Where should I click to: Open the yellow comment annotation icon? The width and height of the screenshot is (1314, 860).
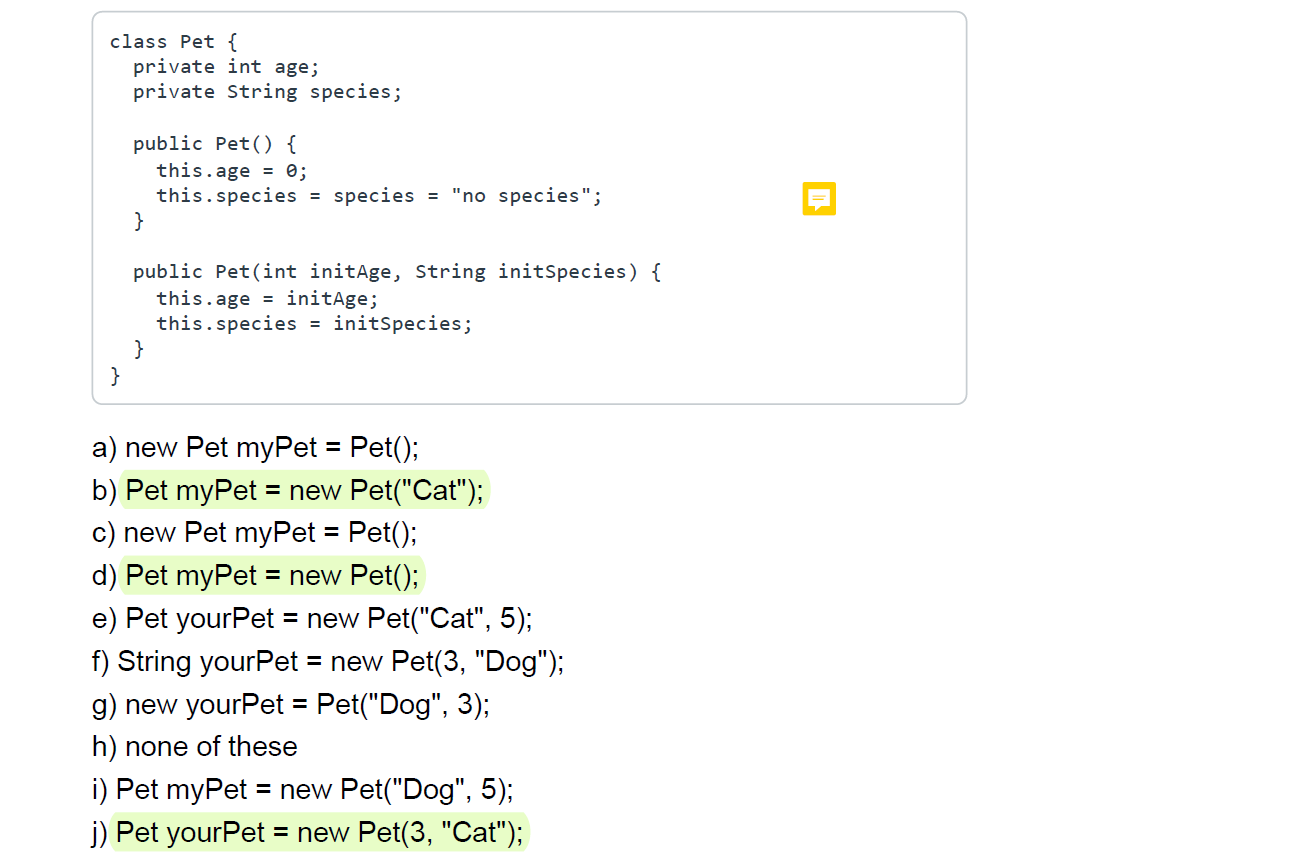pos(819,198)
